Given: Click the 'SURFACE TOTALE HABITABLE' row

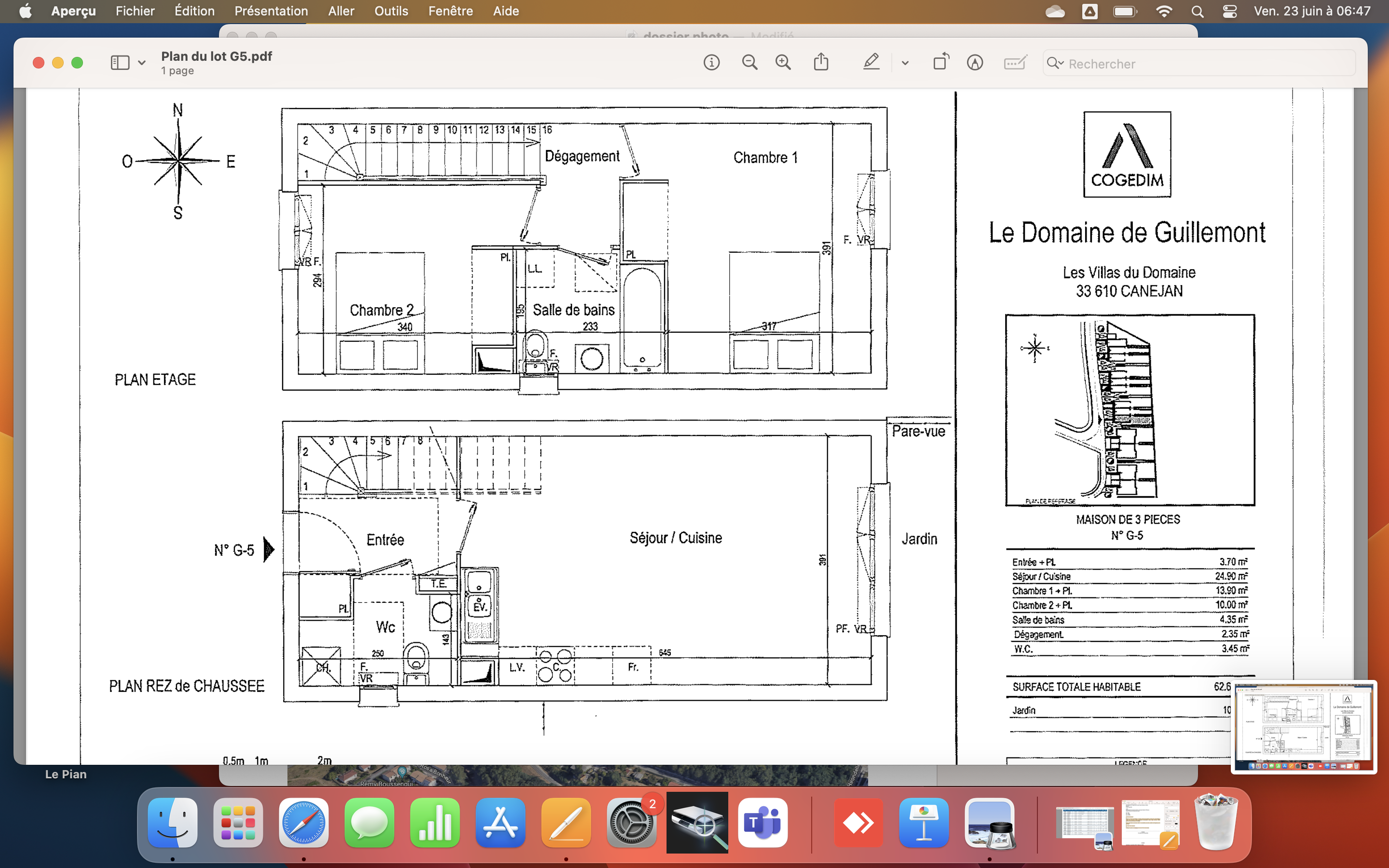Looking at the screenshot, I should (1130, 687).
